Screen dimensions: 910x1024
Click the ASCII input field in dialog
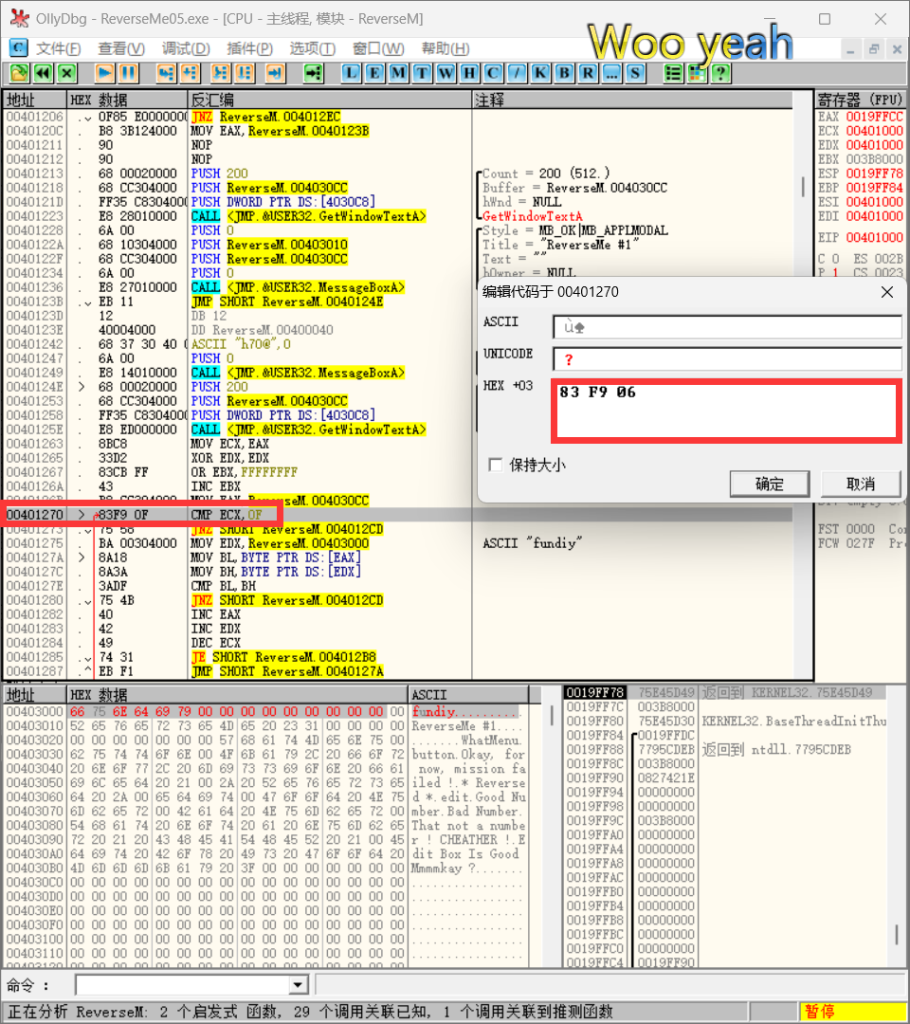click(726, 326)
